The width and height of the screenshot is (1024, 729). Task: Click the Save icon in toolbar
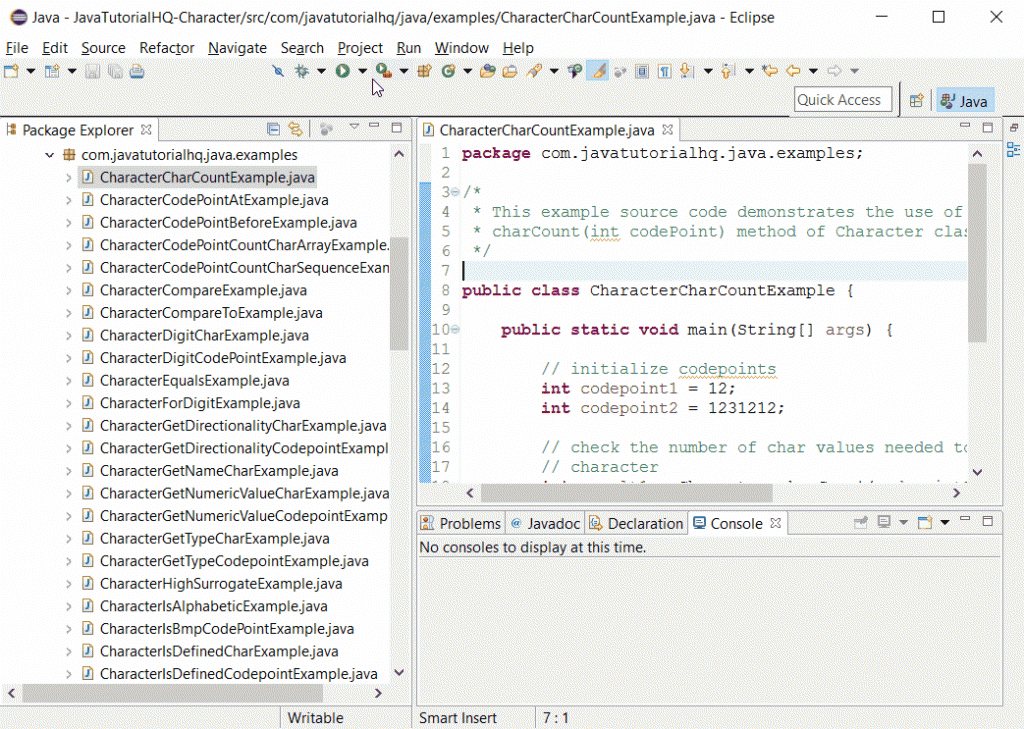93,71
